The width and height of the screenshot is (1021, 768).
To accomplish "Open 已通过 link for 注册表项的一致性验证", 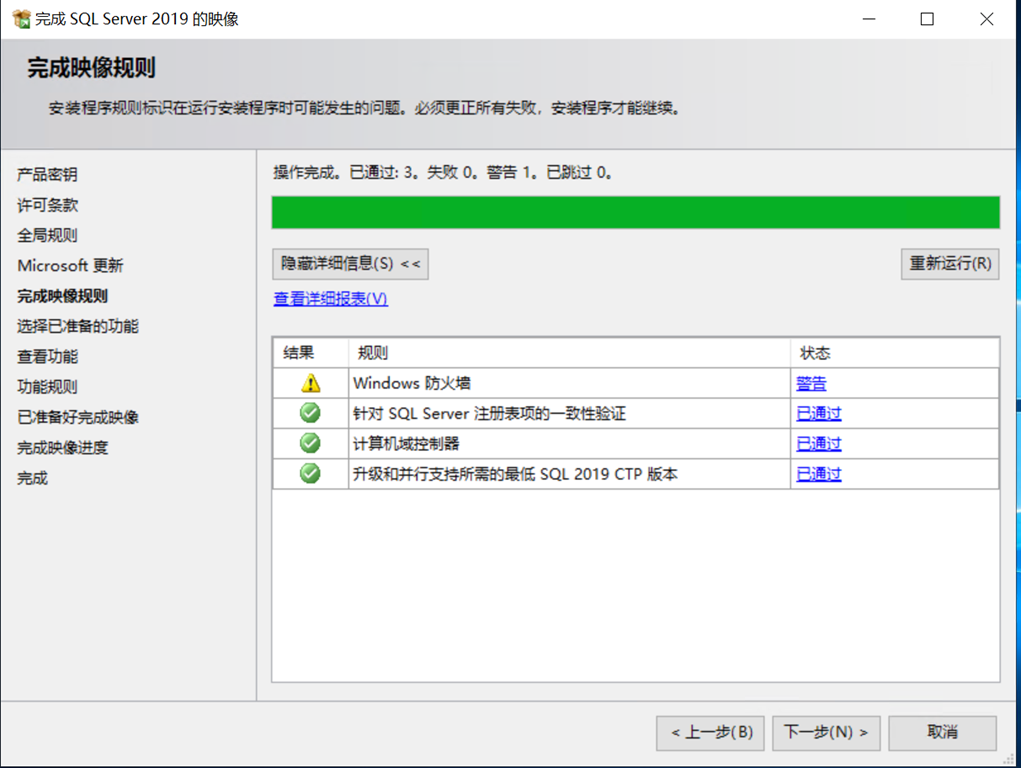I will point(818,414).
